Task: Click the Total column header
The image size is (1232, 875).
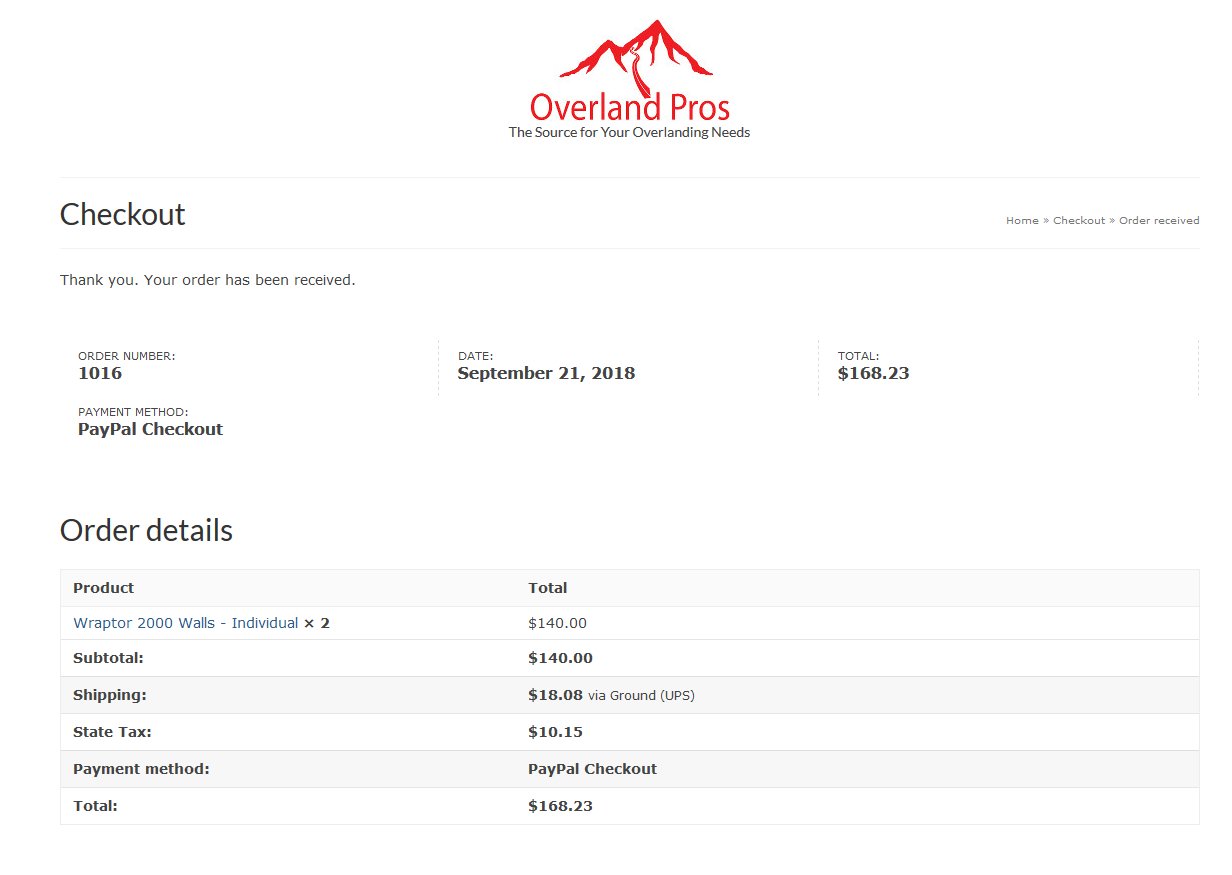Action: coord(547,588)
